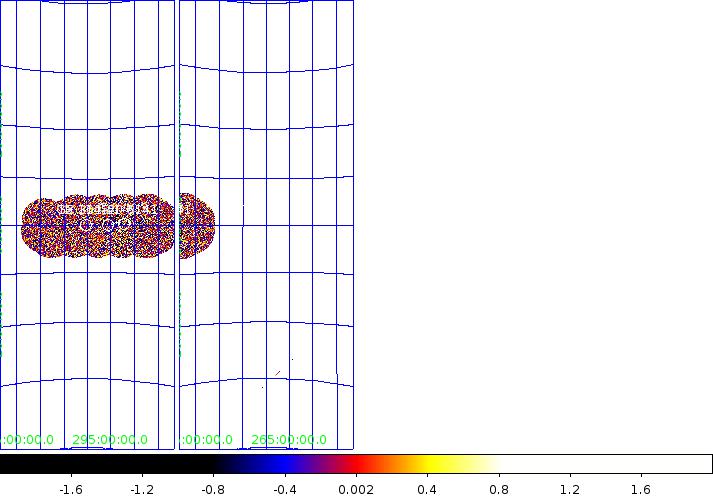Select the right frame with the partial mosaic
This screenshot has width=713, height=498.
tap(266, 225)
